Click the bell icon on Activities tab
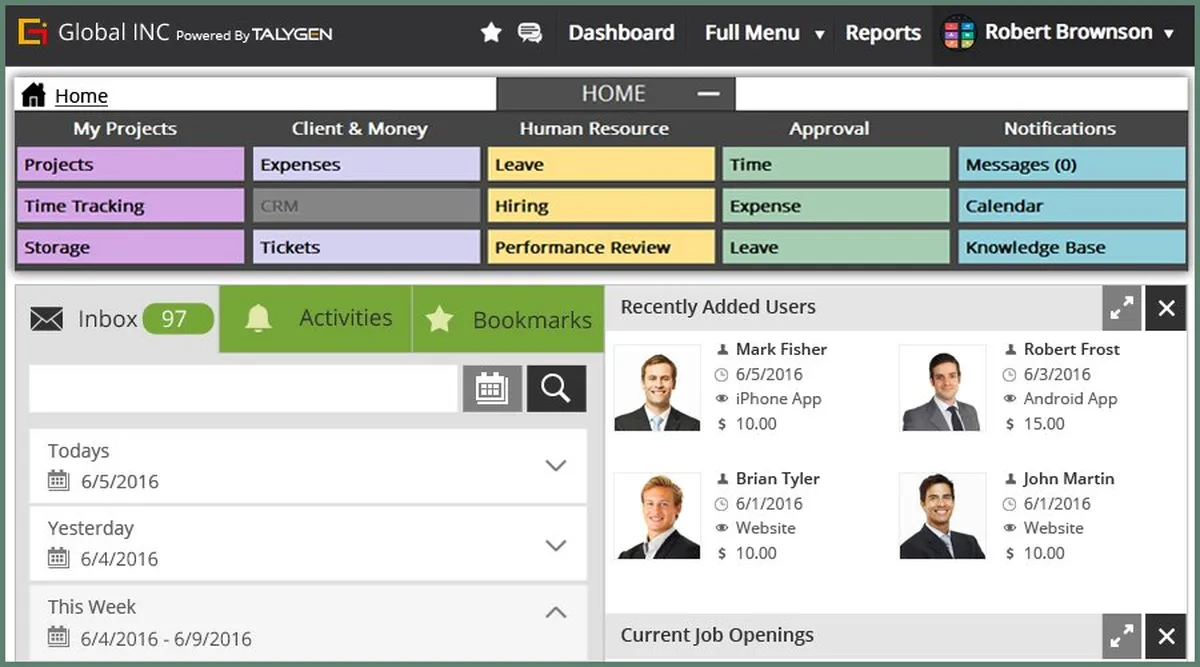Viewport: 1200px width, 667px height. pyautogui.click(x=258, y=318)
